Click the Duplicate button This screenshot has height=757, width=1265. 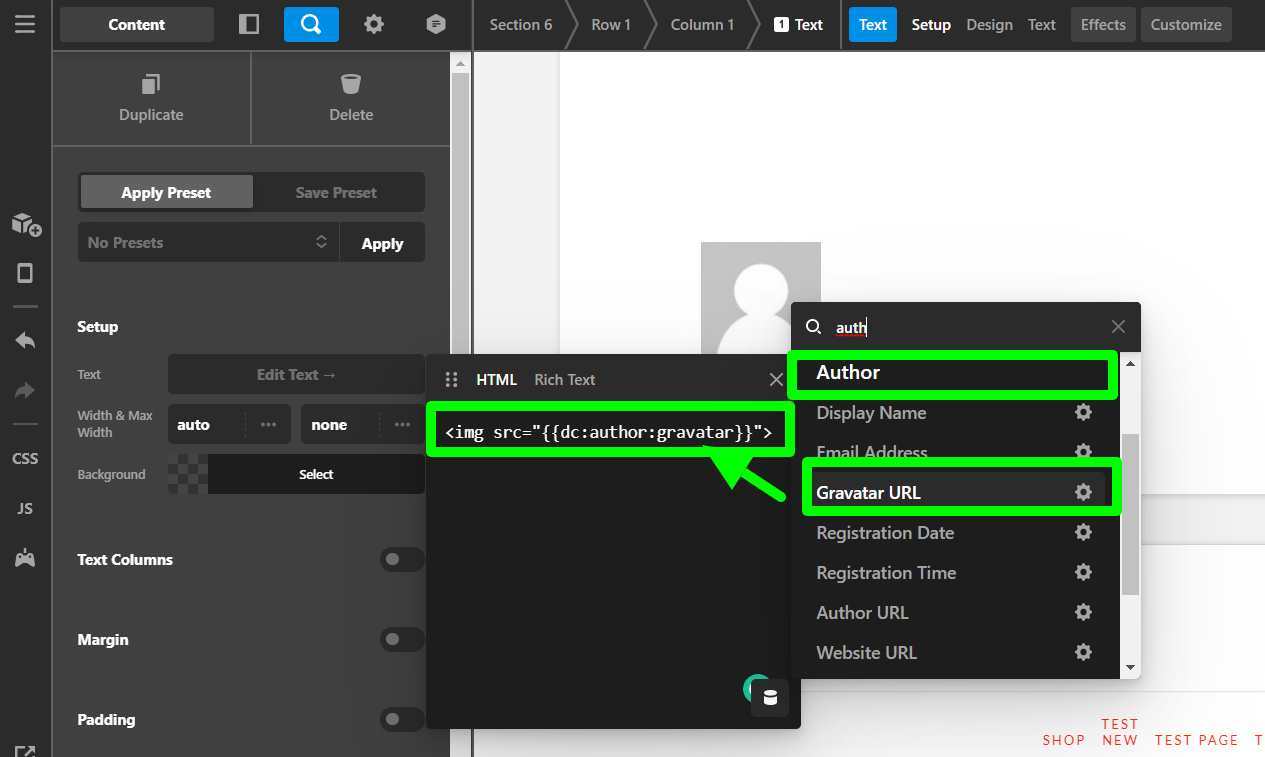[x=151, y=98]
